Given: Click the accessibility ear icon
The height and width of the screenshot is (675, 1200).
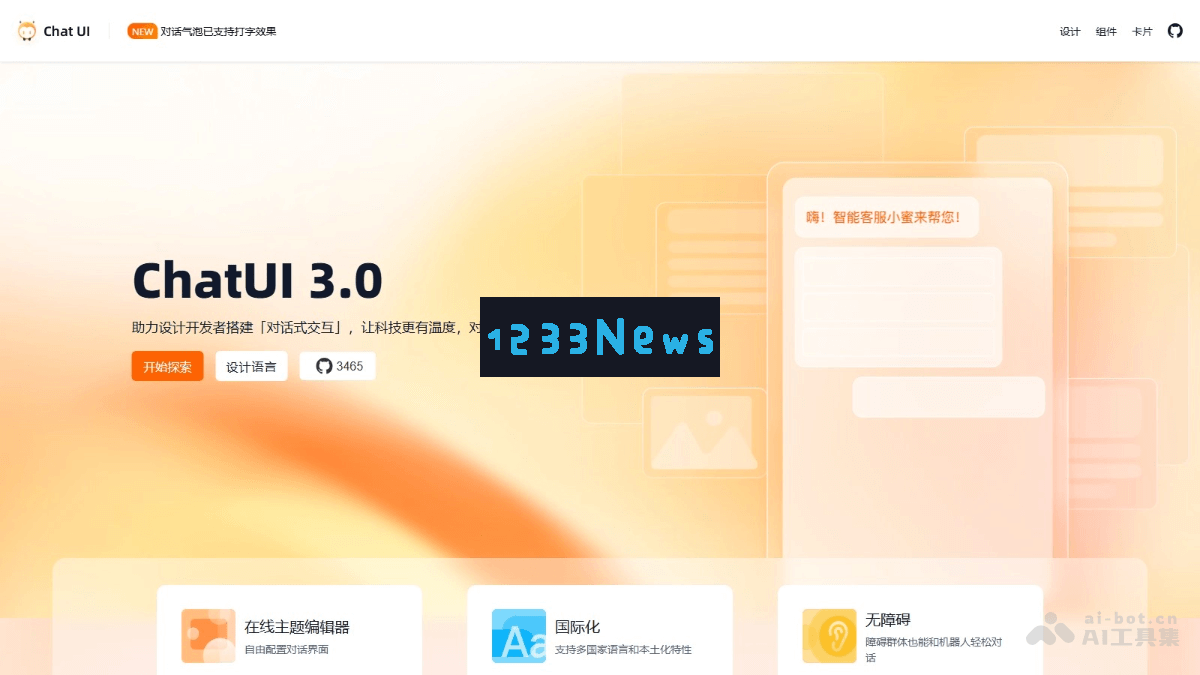Looking at the screenshot, I should pos(829,636).
